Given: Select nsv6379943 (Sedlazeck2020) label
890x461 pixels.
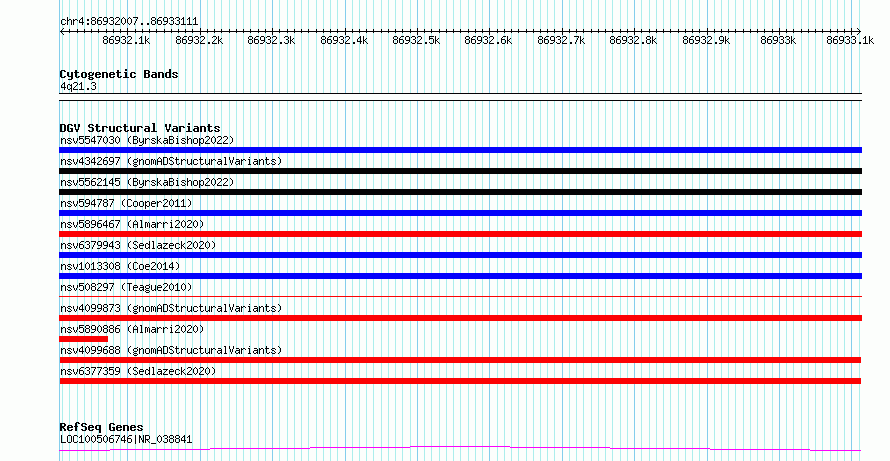Looking at the screenshot, I should 138,245.
